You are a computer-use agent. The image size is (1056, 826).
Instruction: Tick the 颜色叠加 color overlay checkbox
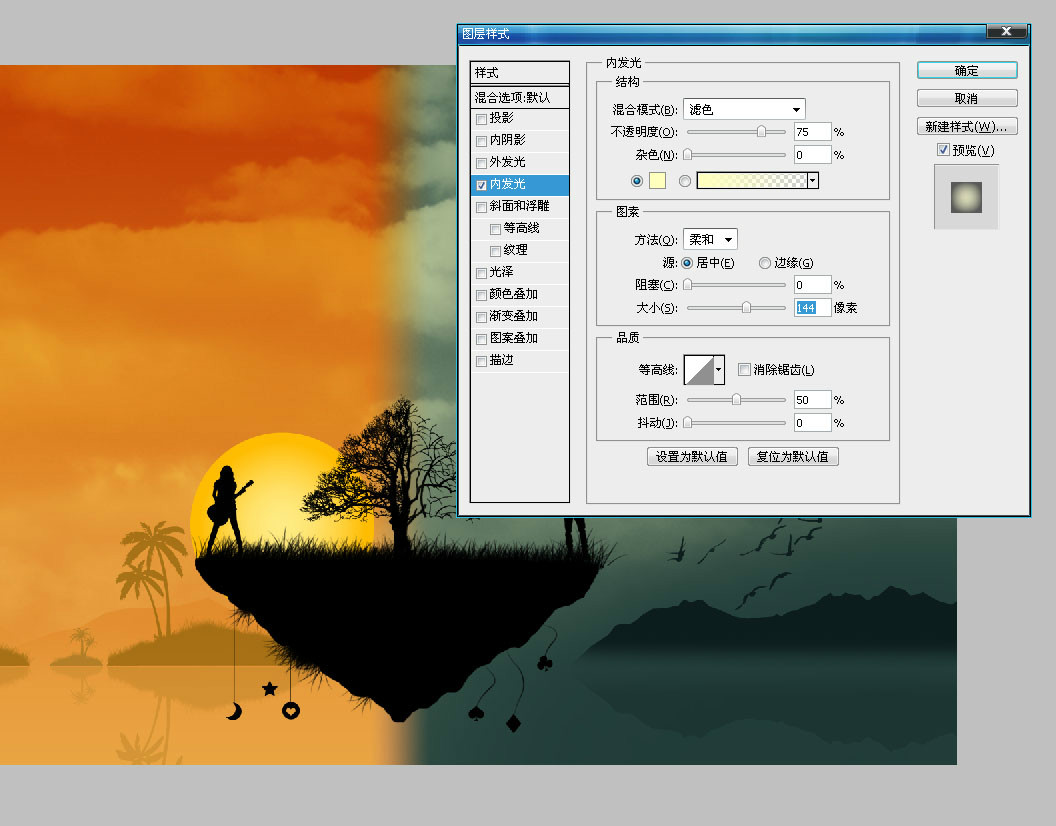(x=482, y=295)
